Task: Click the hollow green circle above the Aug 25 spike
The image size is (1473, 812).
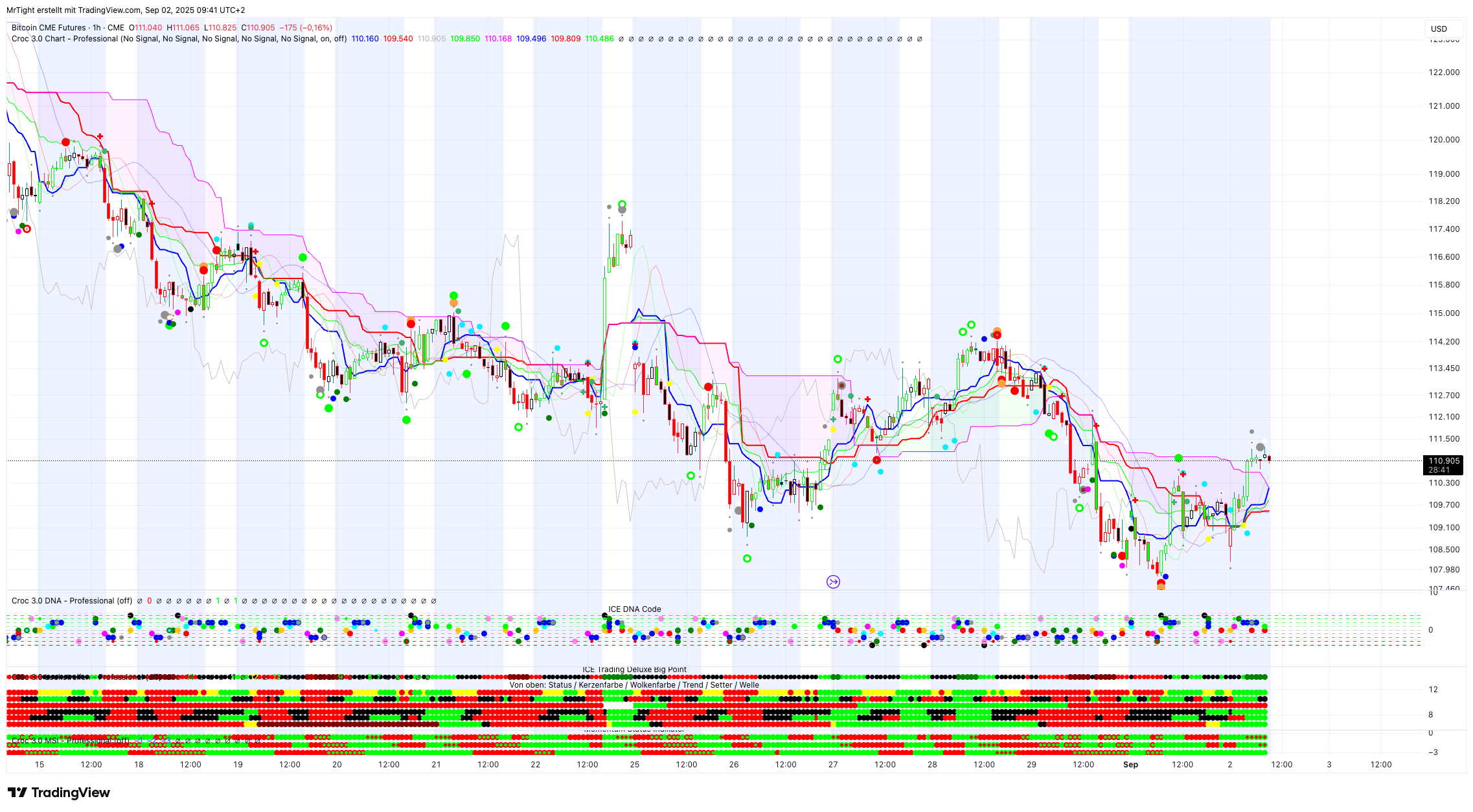Action: click(x=622, y=204)
